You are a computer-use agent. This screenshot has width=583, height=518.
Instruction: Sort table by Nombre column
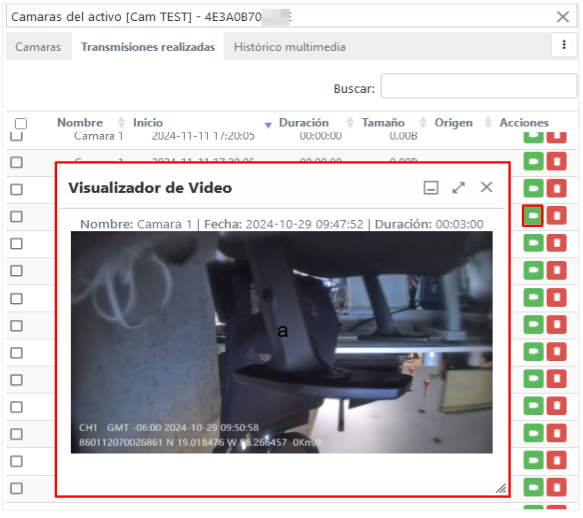tap(80, 123)
